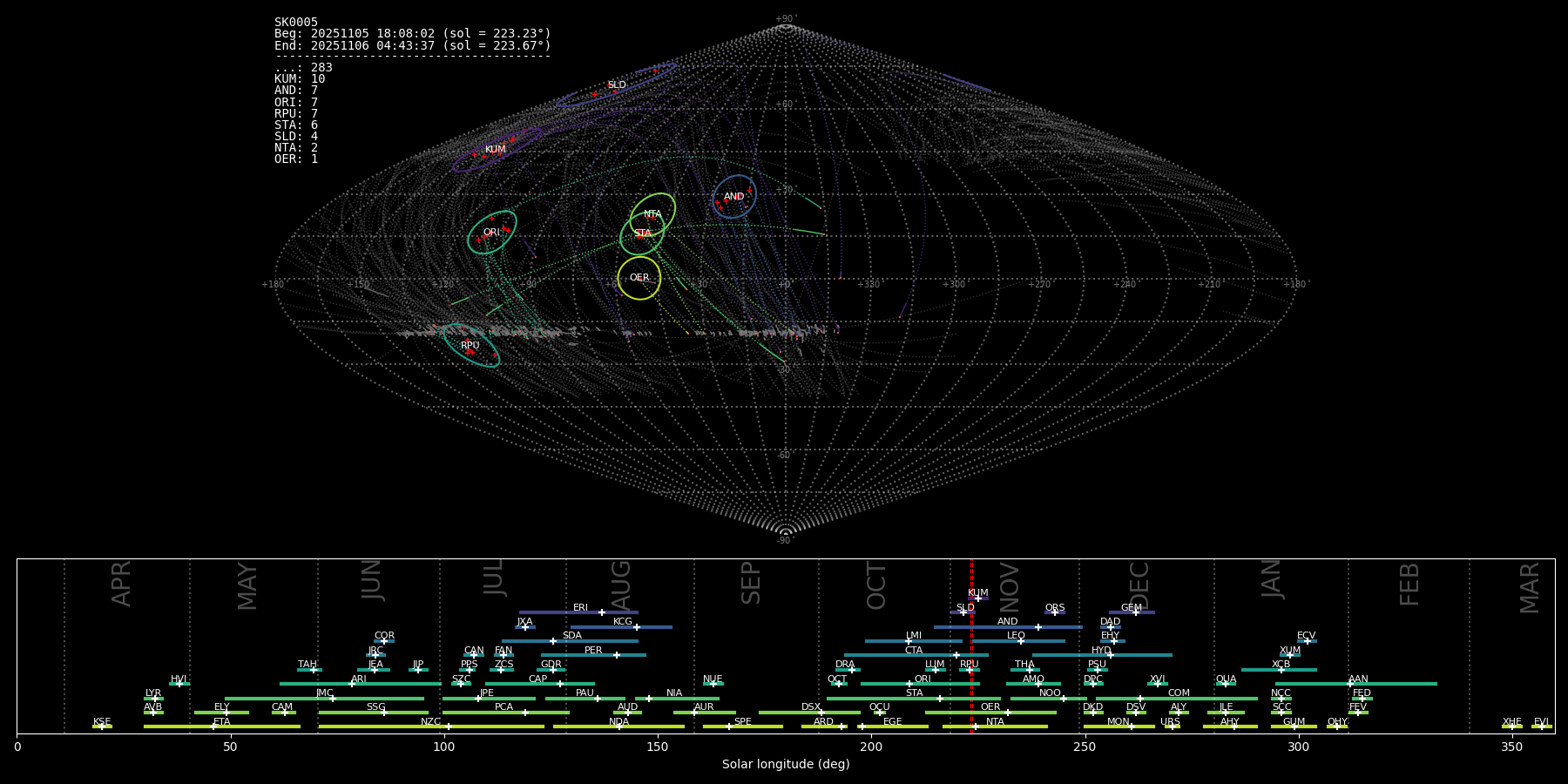This screenshot has height=784, width=1568.
Task: Click the KUM radiant label on the sky map
Action: pyautogui.click(x=495, y=150)
